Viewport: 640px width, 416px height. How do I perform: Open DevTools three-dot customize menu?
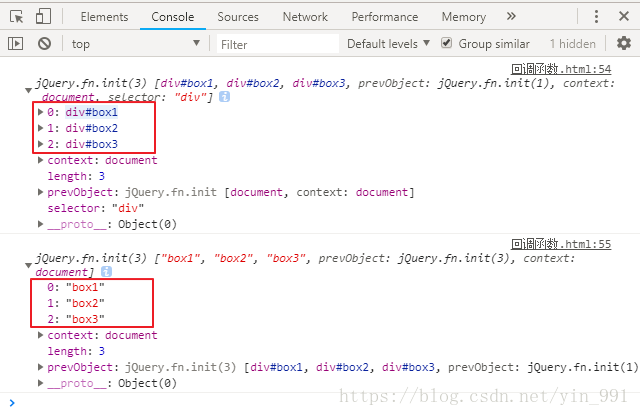[x=596, y=16]
